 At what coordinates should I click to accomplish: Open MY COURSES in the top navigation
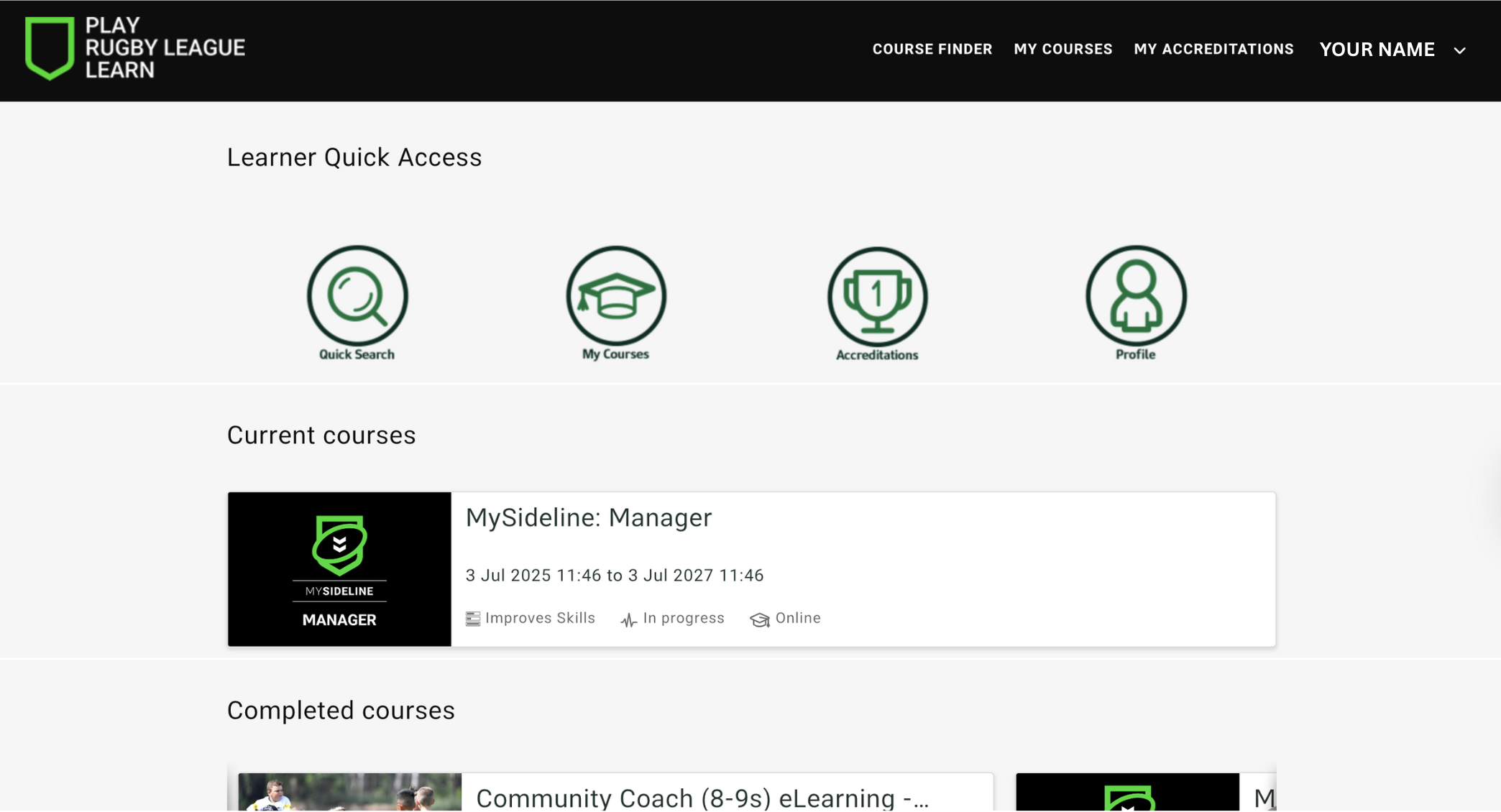[x=1063, y=49]
